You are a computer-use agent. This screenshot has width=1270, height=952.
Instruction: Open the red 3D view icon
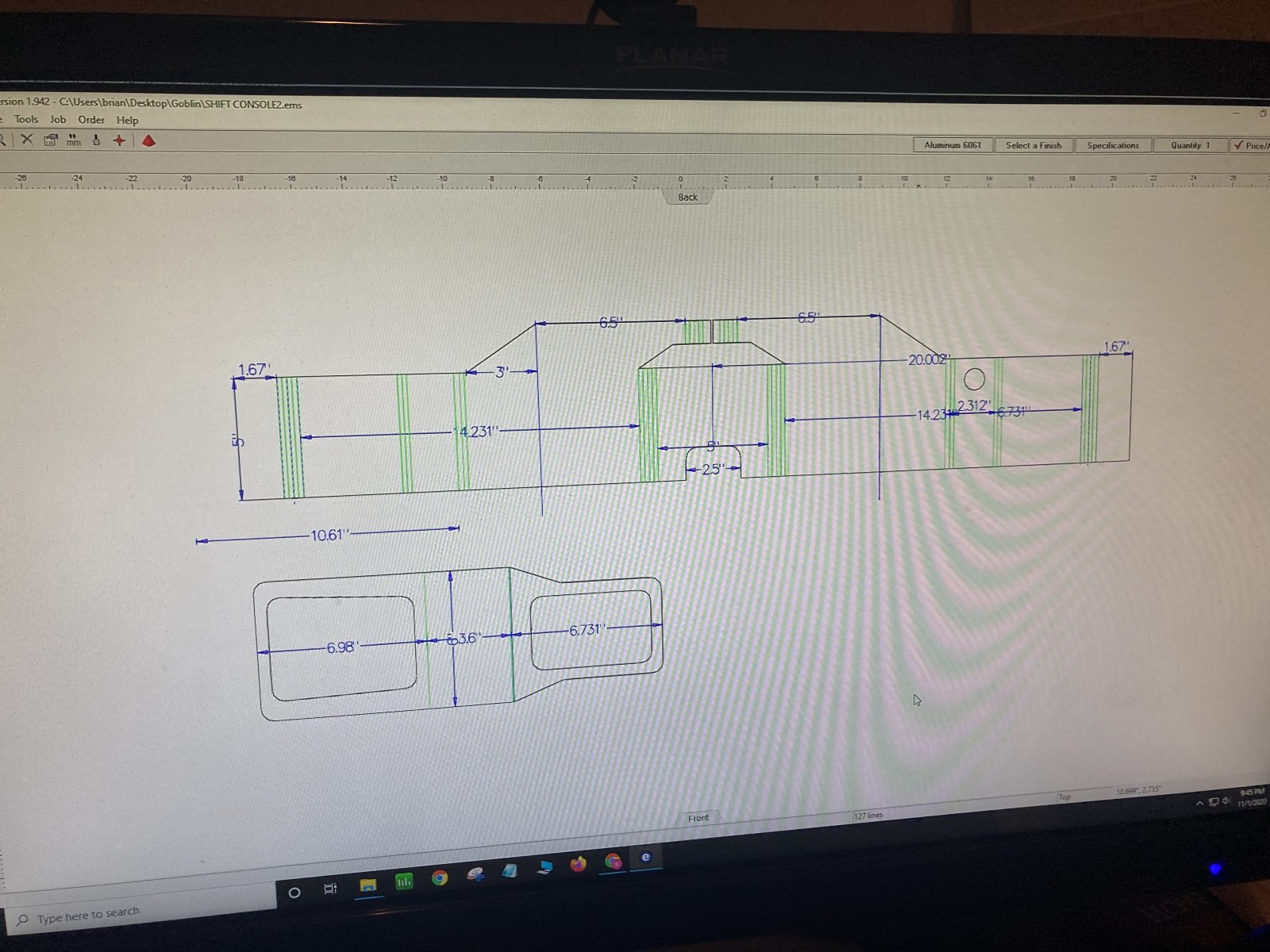tap(148, 140)
